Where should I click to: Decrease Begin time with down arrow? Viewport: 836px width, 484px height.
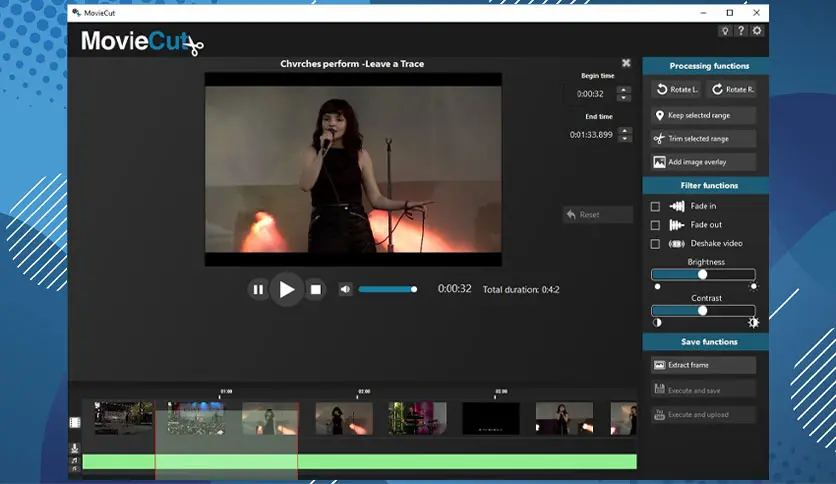pos(624,98)
